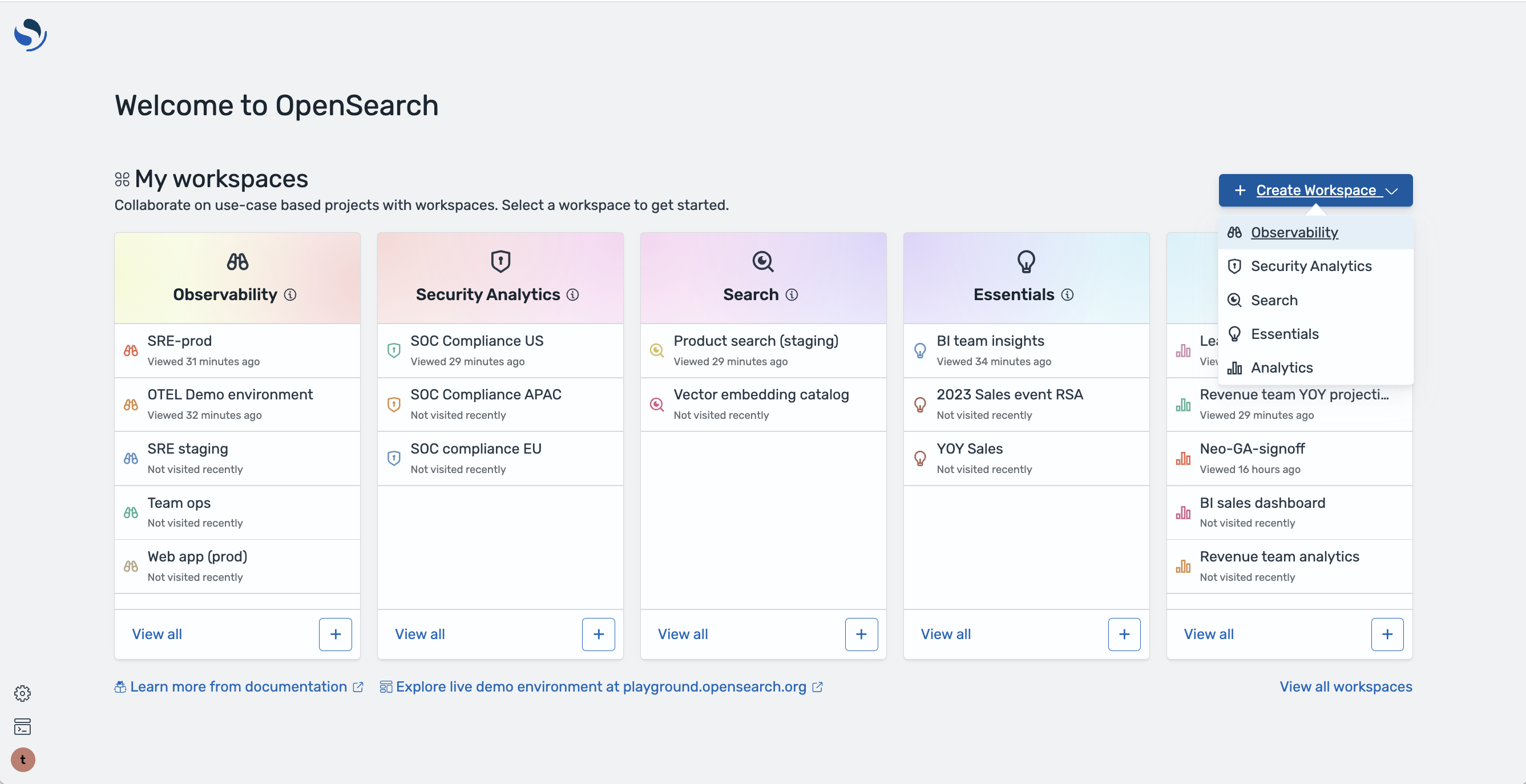
Task: Click the magnifier icon on the Search card
Action: 762,261
